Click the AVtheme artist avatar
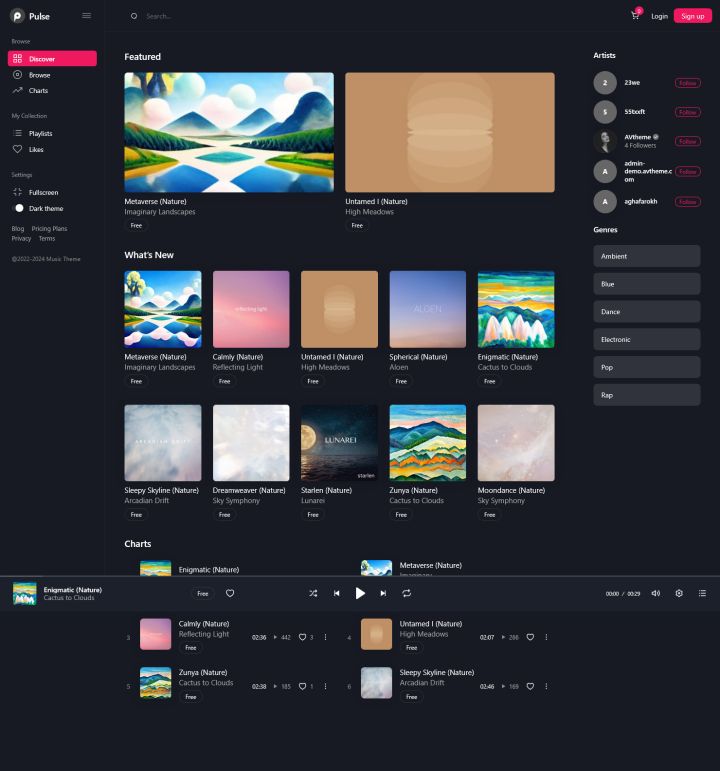Image resolution: width=720 pixels, height=771 pixels. click(605, 141)
